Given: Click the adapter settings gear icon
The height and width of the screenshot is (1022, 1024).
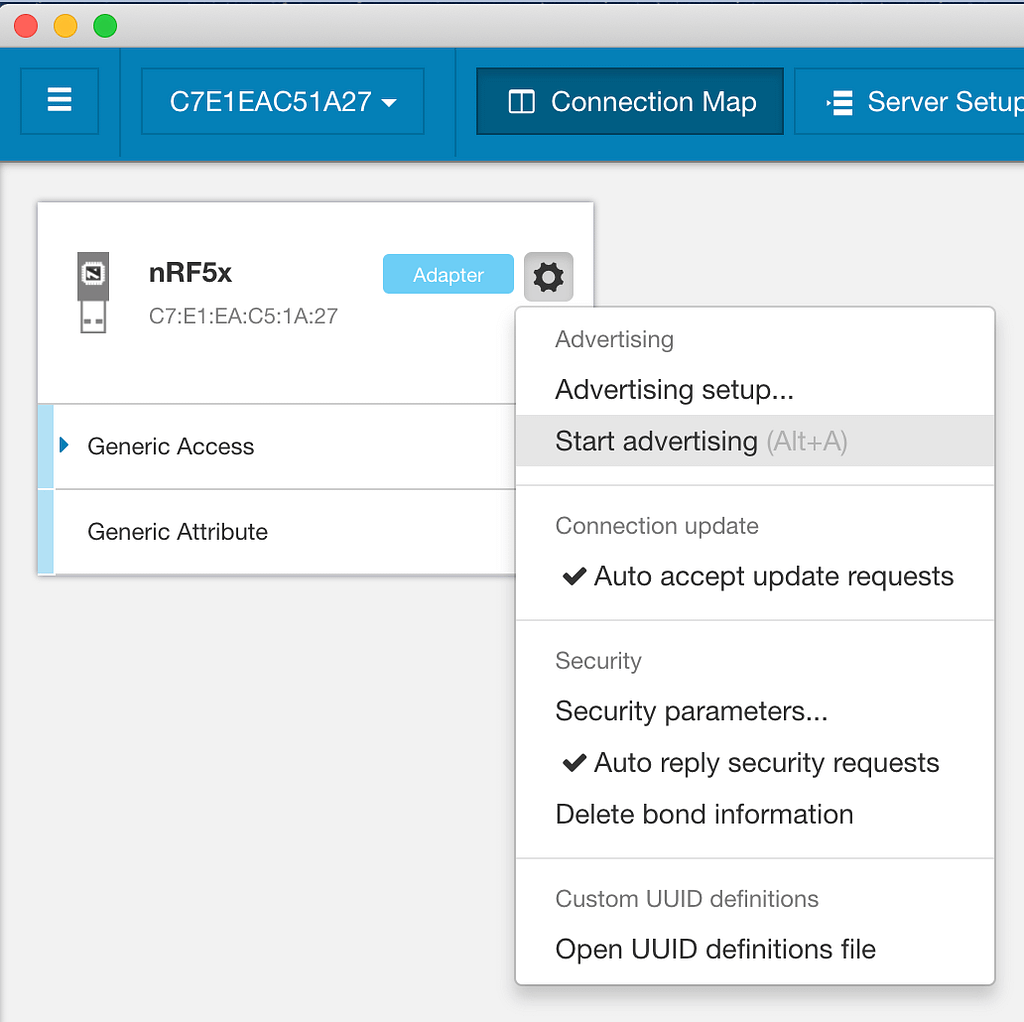Looking at the screenshot, I should [x=549, y=277].
